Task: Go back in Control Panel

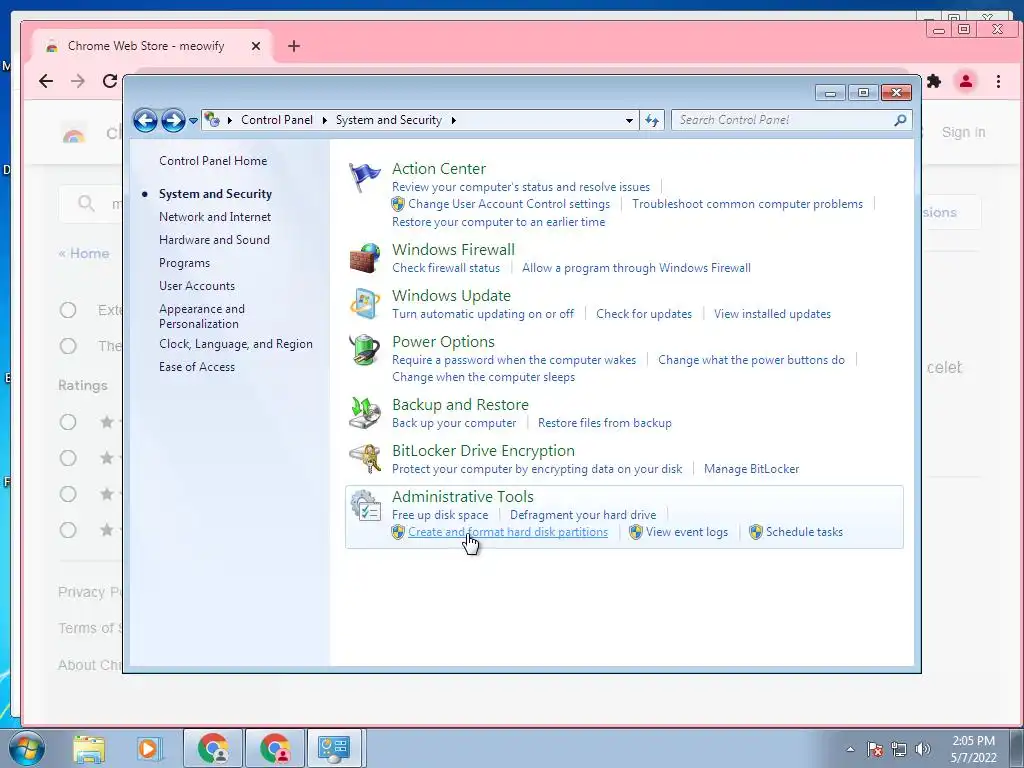Action: click(x=145, y=120)
